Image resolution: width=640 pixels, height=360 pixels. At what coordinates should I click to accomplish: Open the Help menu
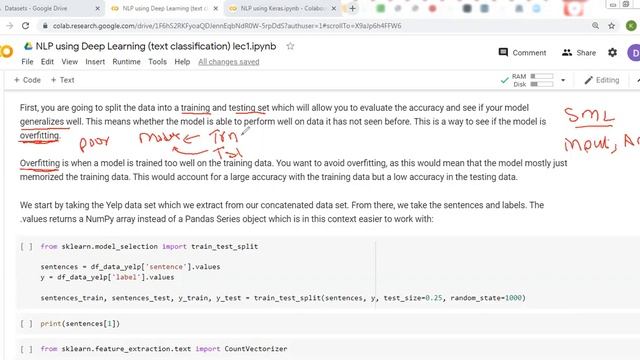(182, 62)
